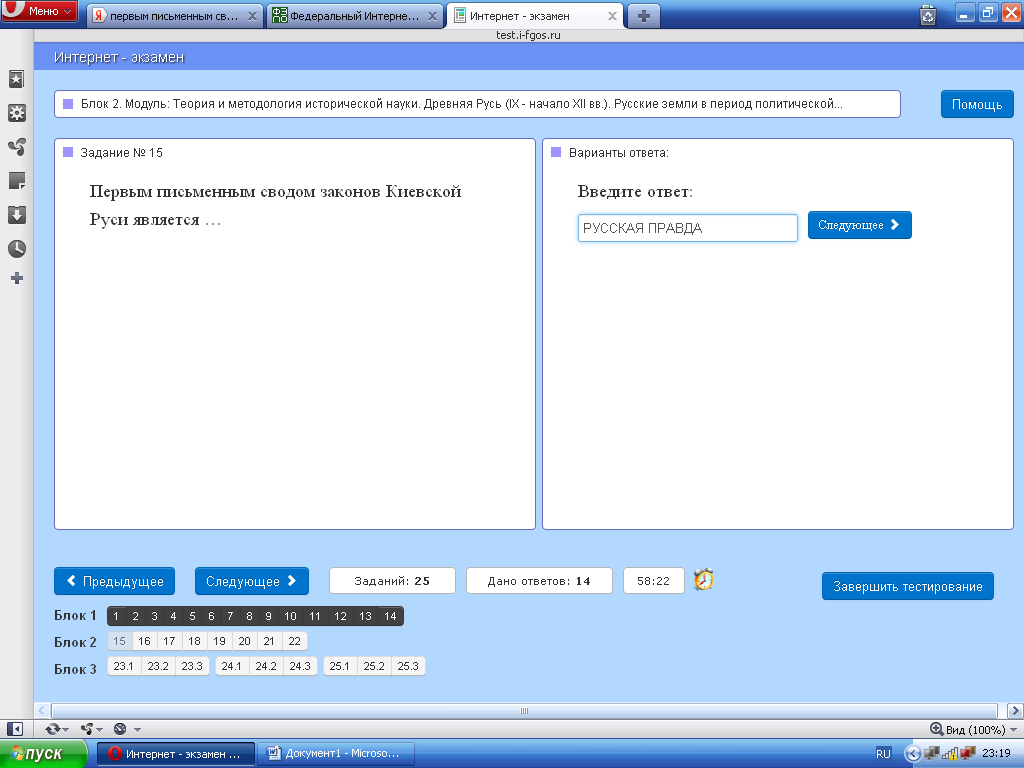
Task: Click the alarm clock timer icon
Action: tap(703, 579)
